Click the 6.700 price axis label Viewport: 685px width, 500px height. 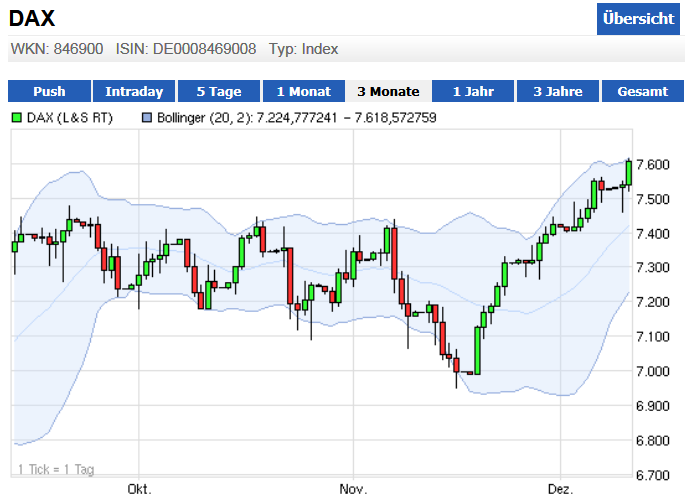pos(653,475)
